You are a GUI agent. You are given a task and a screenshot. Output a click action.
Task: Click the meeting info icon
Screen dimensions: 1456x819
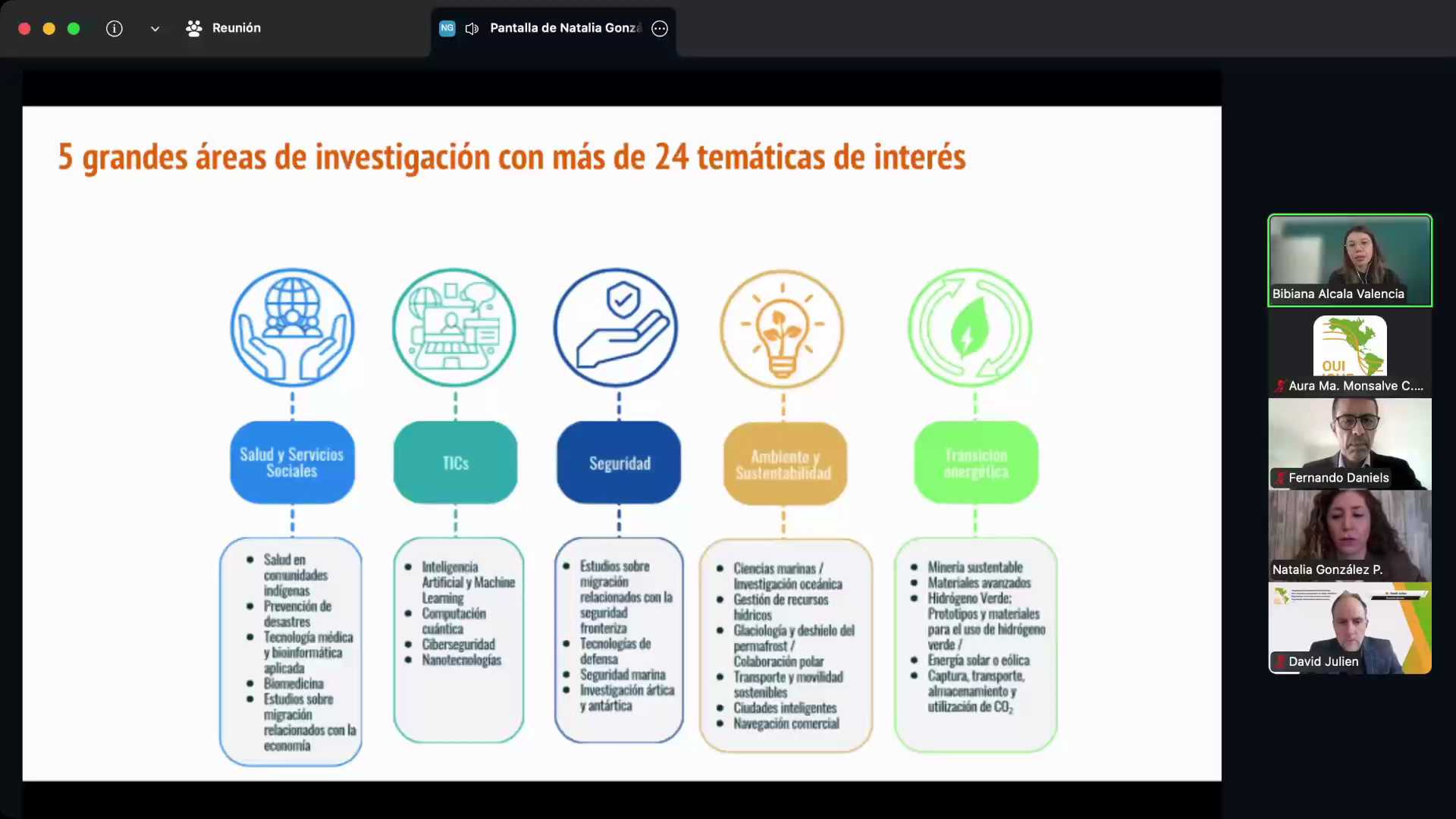click(x=115, y=29)
